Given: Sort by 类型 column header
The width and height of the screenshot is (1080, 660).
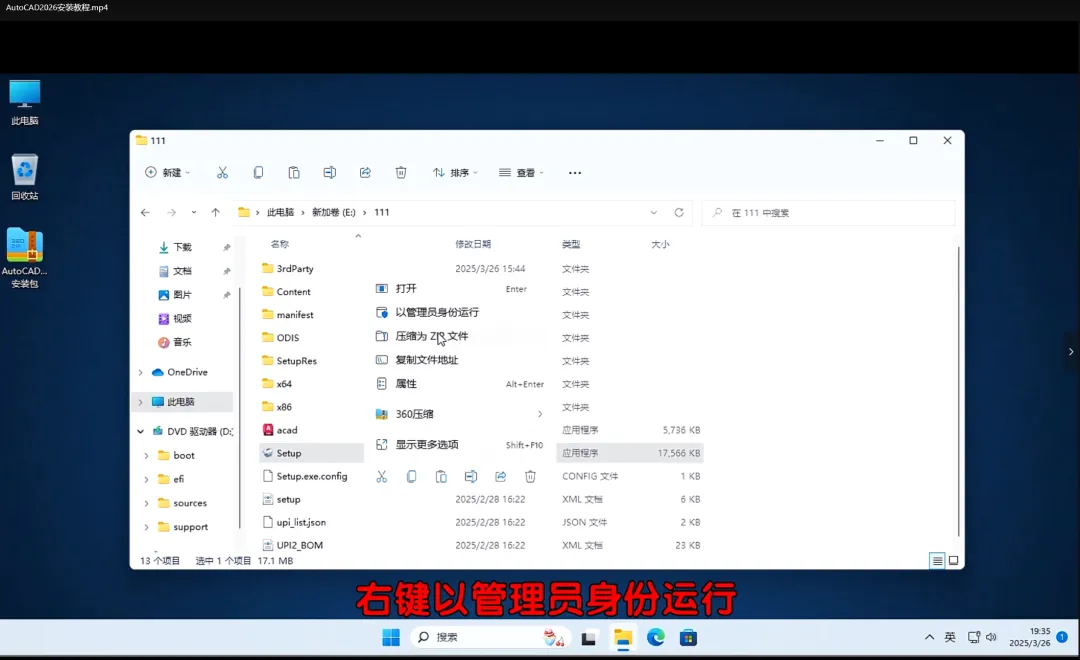Looking at the screenshot, I should pyautogui.click(x=571, y=244).
